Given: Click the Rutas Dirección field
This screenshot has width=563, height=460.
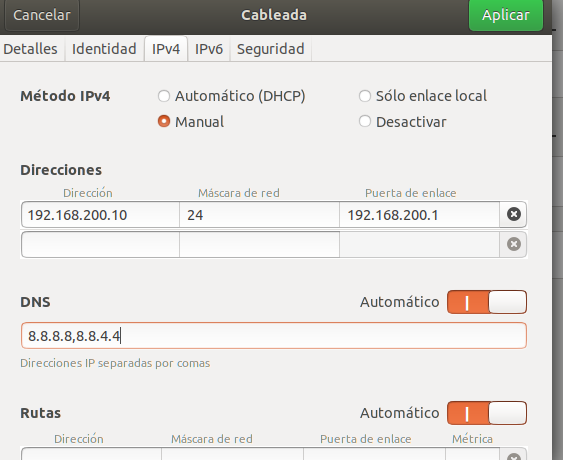Looking at the screenshot, I should pos(91,454).
